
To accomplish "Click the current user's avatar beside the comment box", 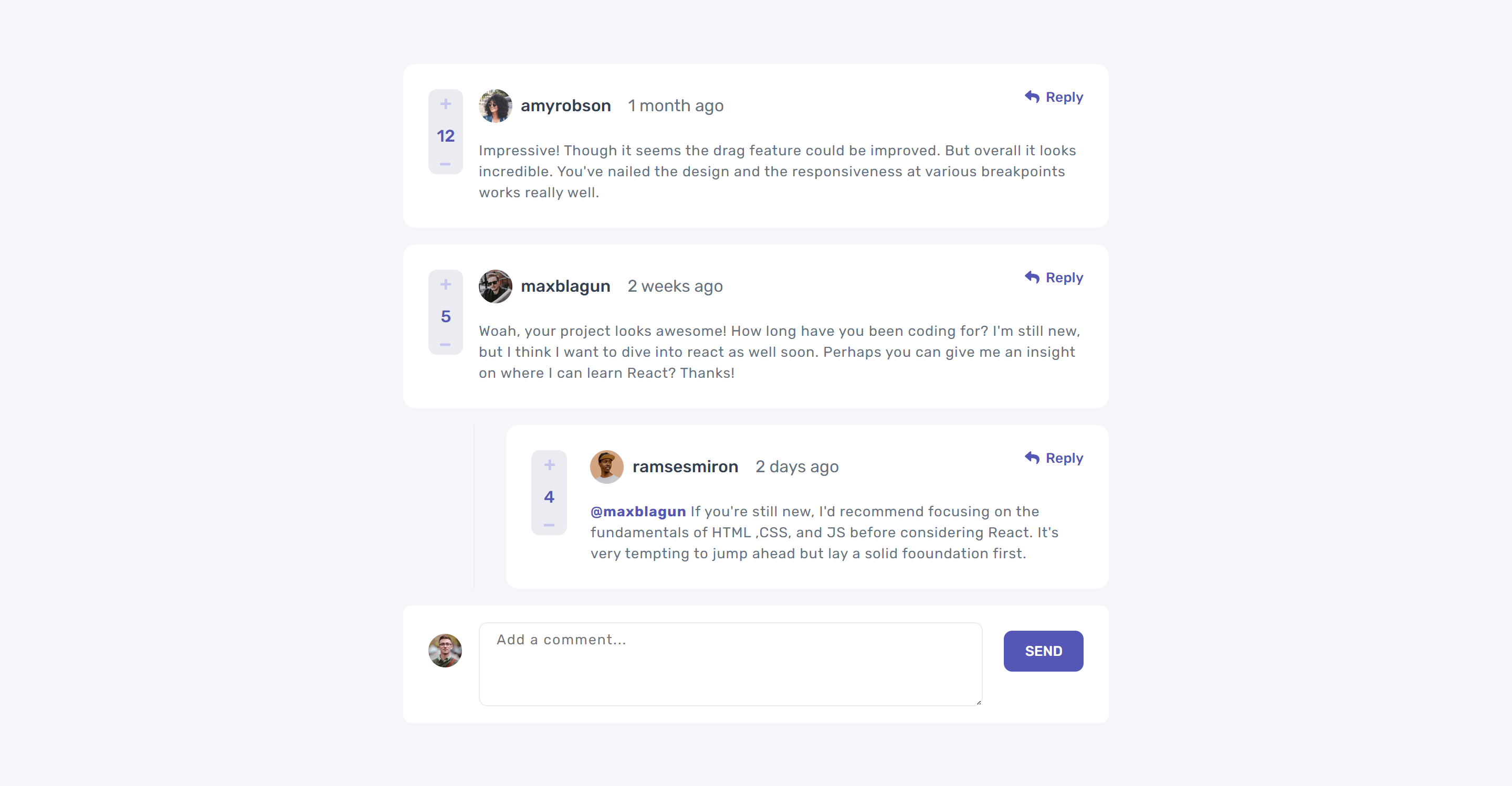I will tap(445, 651).
